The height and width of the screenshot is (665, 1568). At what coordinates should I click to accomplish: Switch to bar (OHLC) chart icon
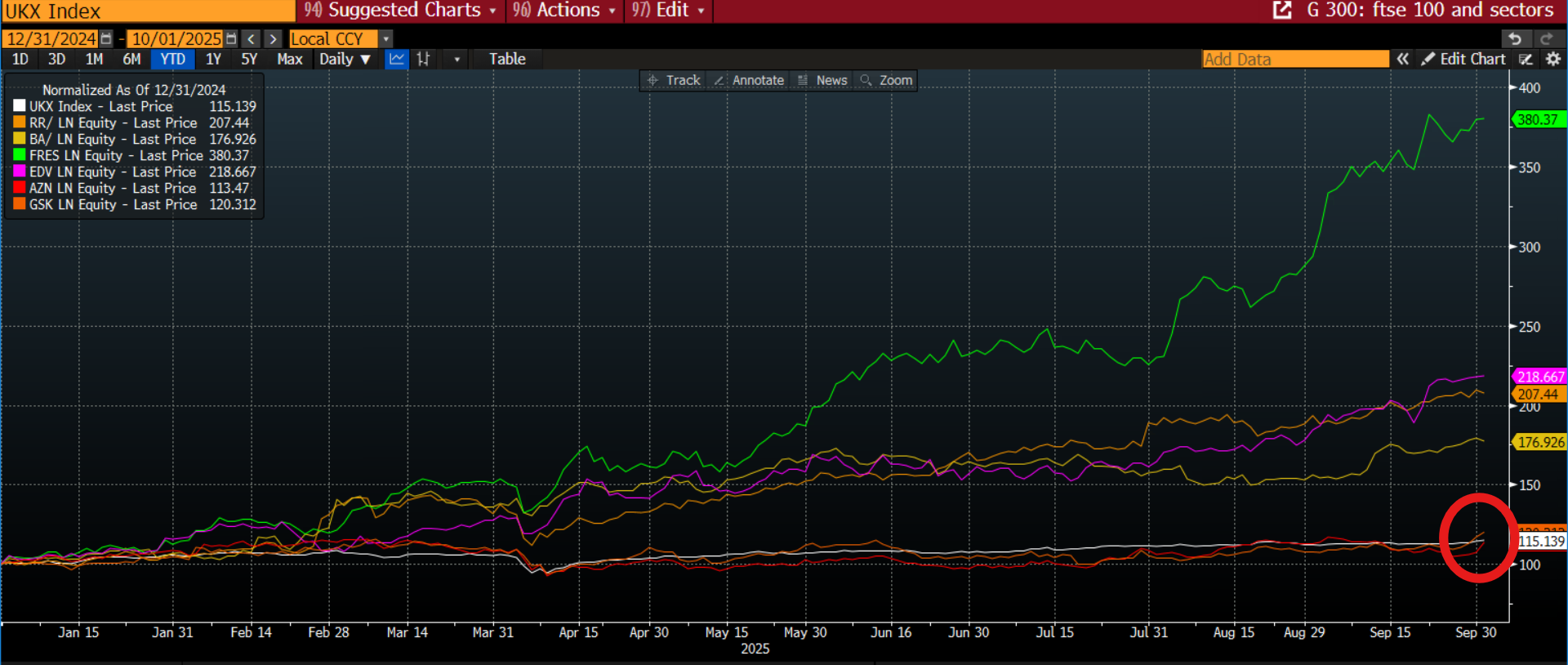tap(423, 59)
